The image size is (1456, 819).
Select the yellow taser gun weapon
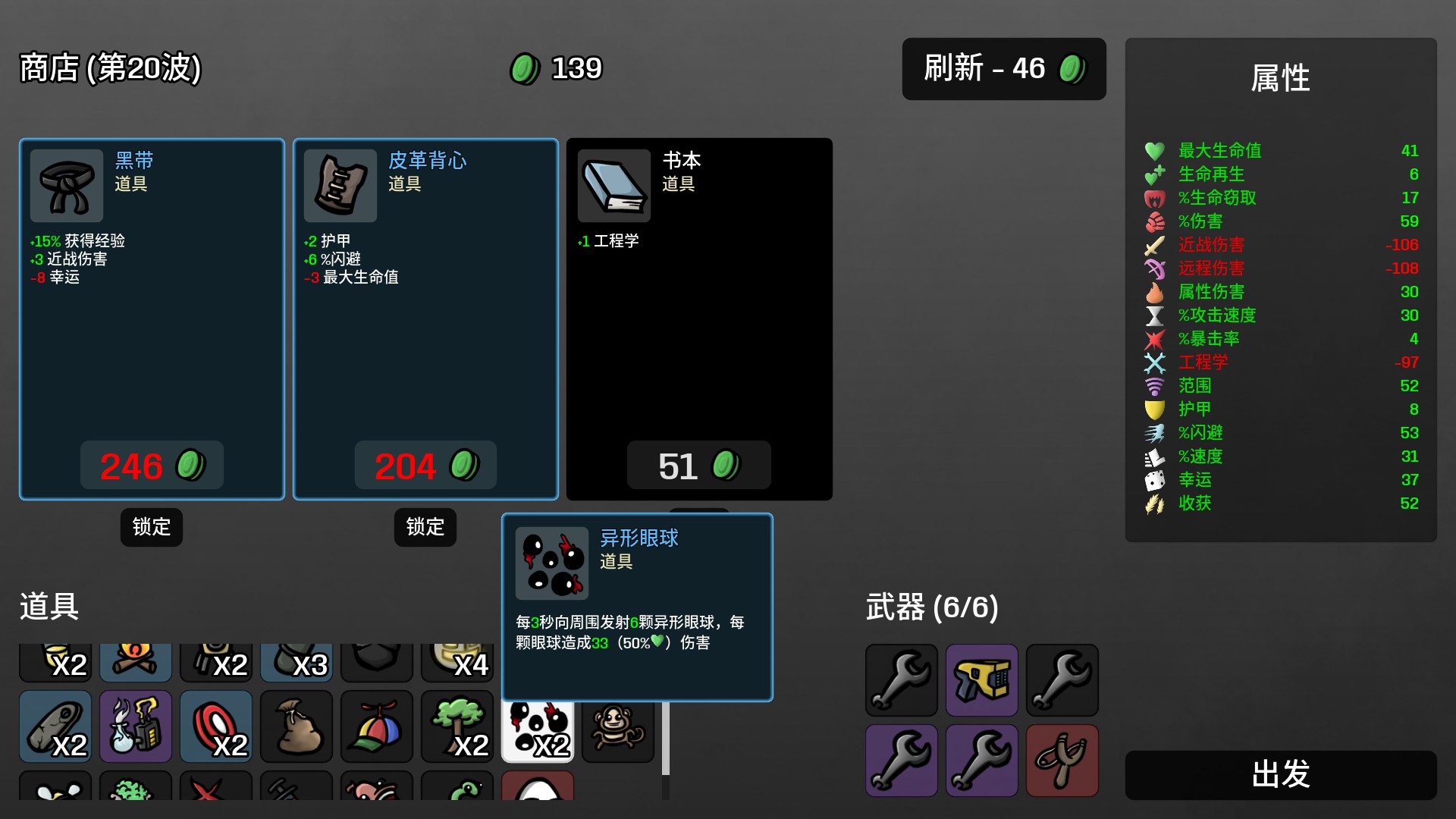tap(982, 680)
